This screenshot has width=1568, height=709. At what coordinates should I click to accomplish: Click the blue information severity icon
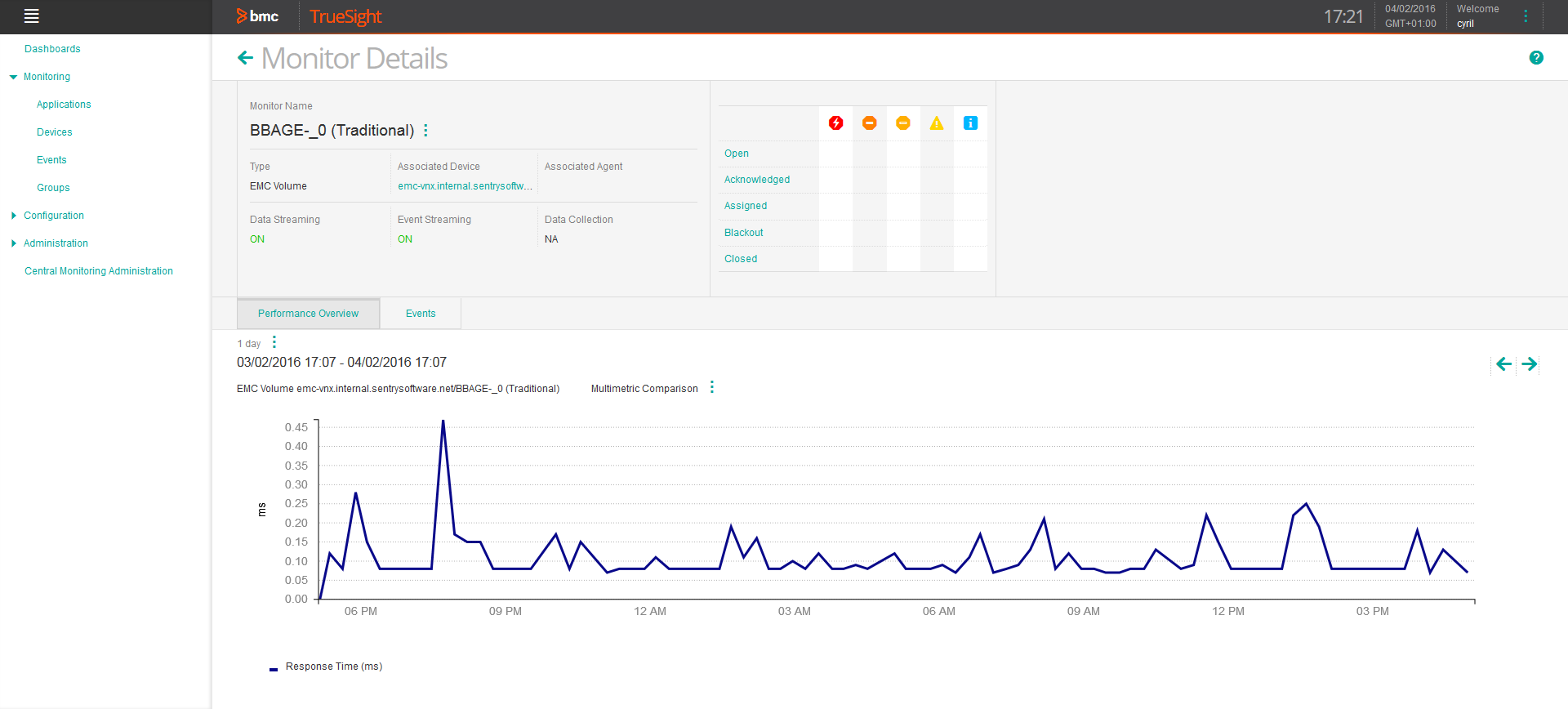point(970,123)
